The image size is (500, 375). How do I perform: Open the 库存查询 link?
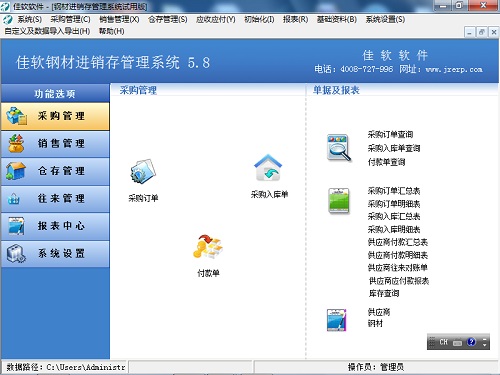click(384, 293)
